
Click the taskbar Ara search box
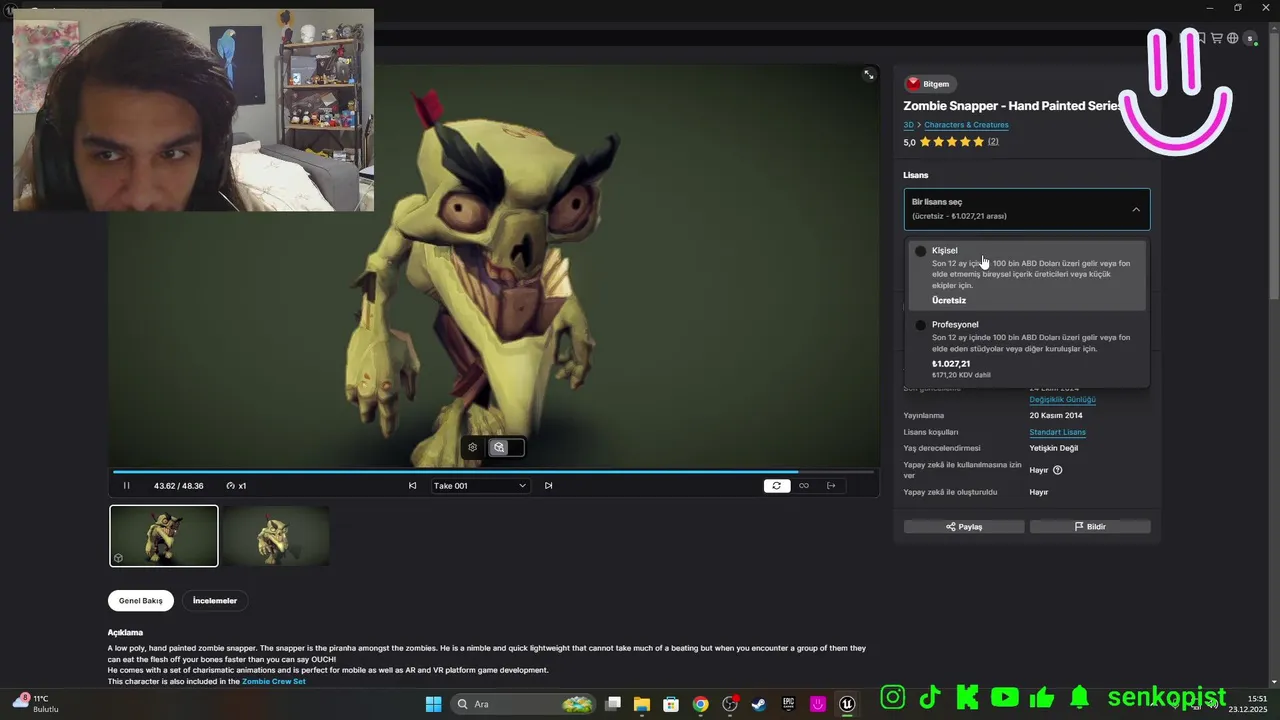tap(523, 704)
